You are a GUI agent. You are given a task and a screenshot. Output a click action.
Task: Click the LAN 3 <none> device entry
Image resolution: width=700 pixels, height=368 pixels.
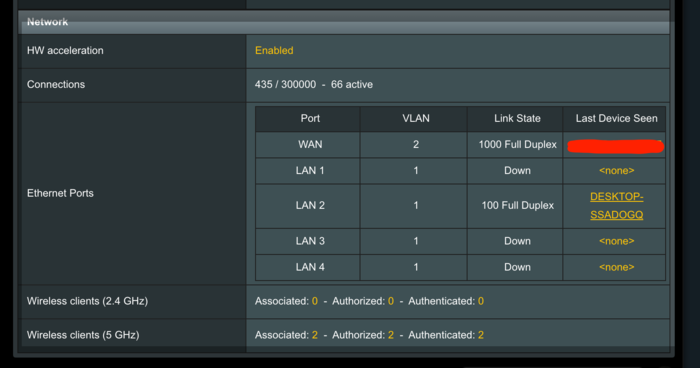coord(617,241)
